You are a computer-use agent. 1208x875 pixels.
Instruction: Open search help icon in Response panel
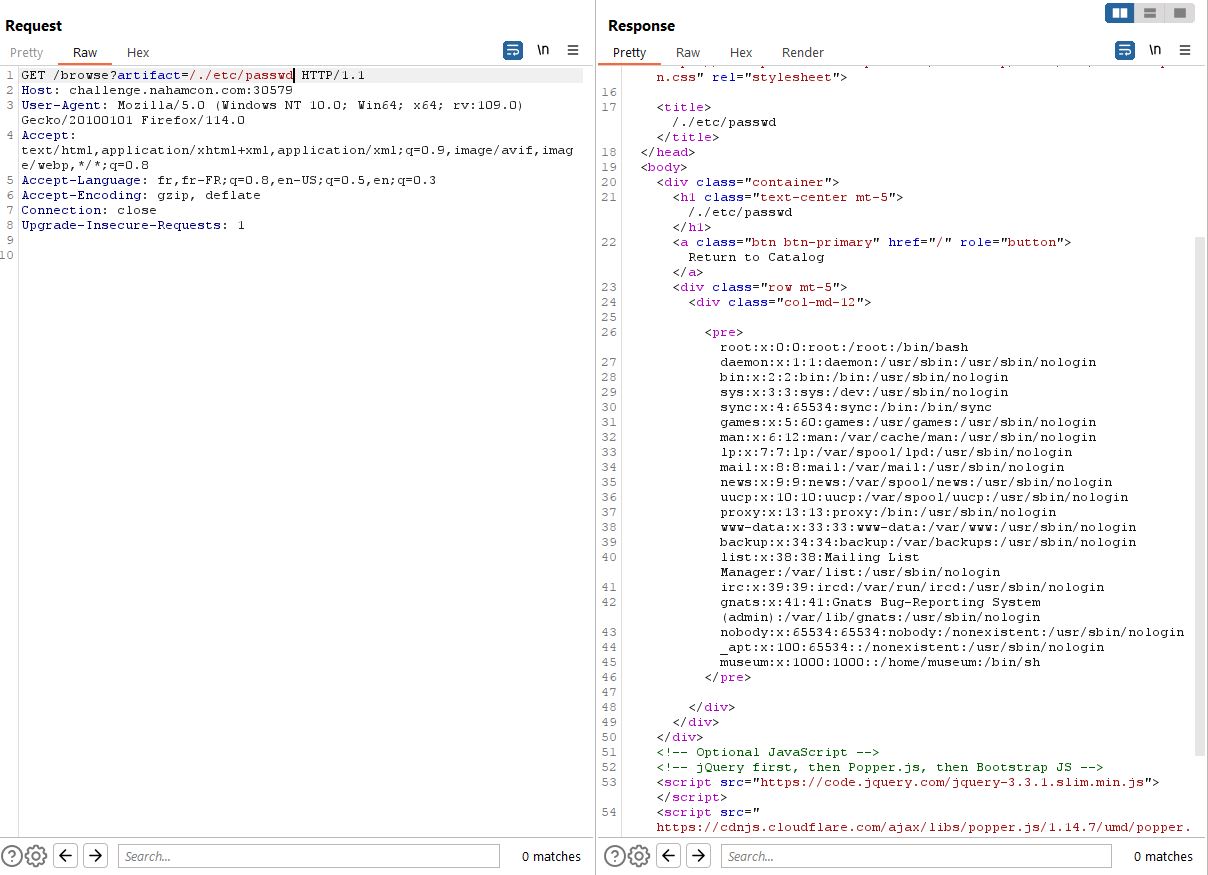point(615,855)
